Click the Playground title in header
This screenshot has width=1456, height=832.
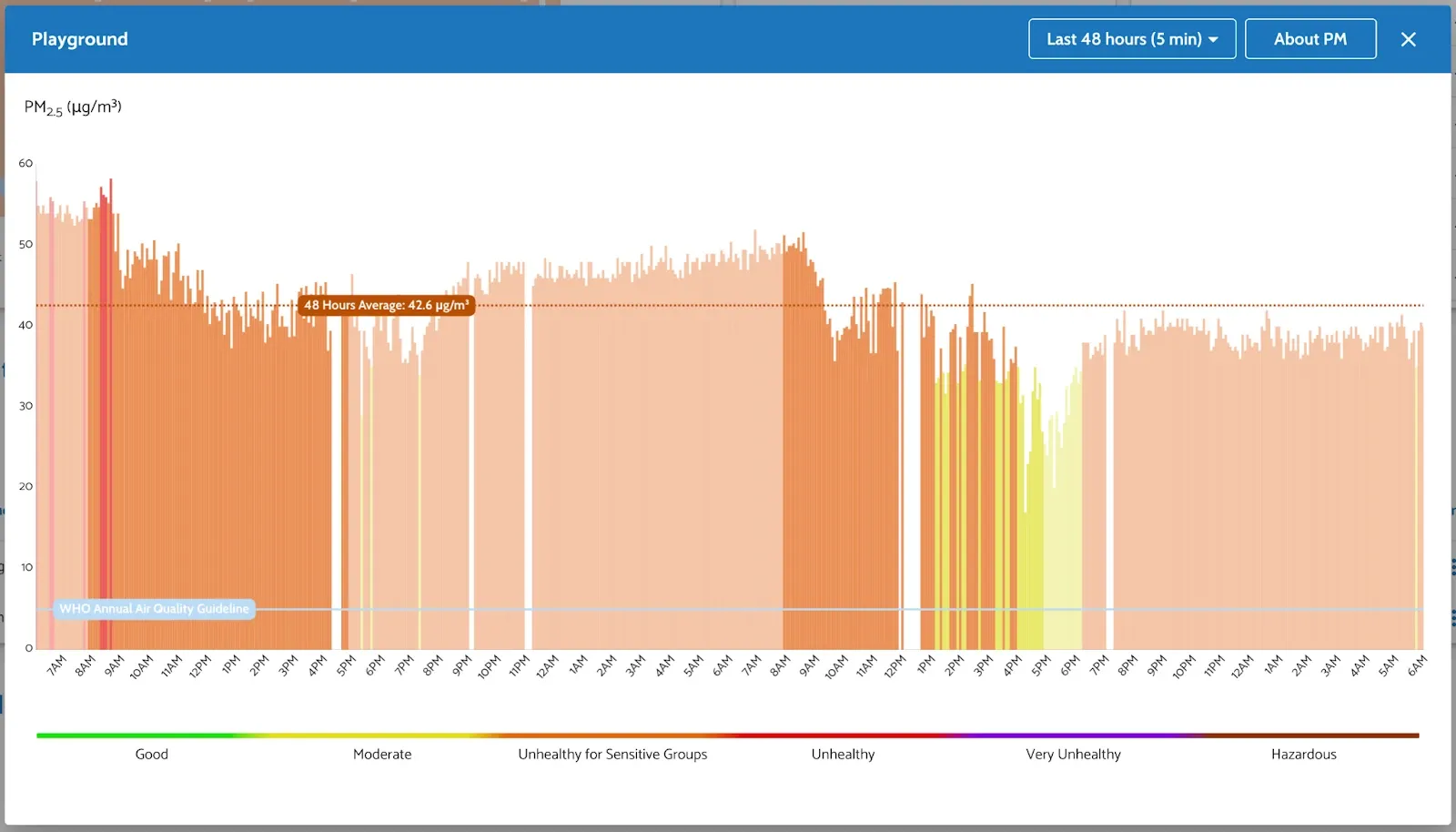coord(80,39)
